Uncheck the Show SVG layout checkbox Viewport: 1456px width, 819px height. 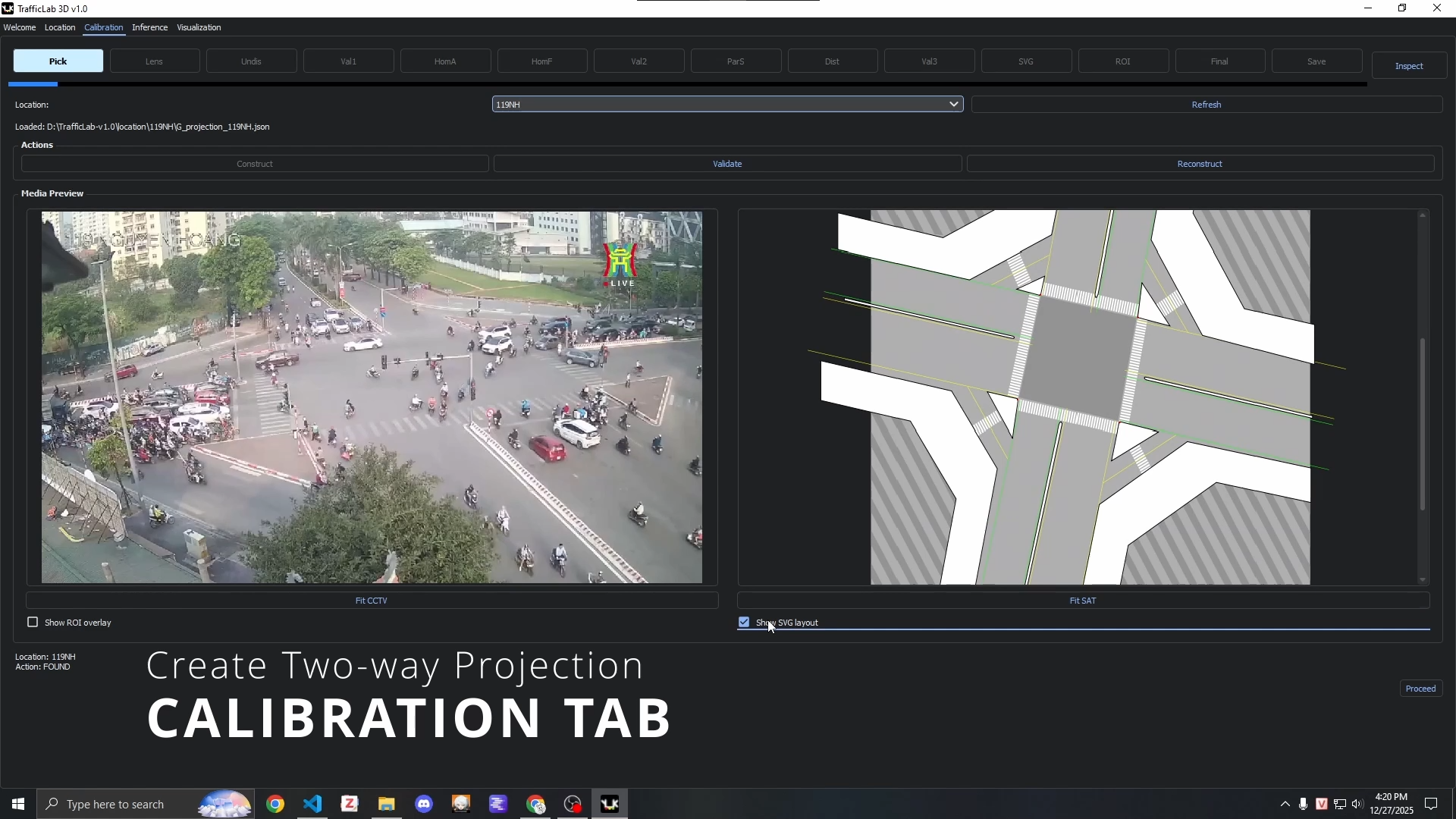744,622
